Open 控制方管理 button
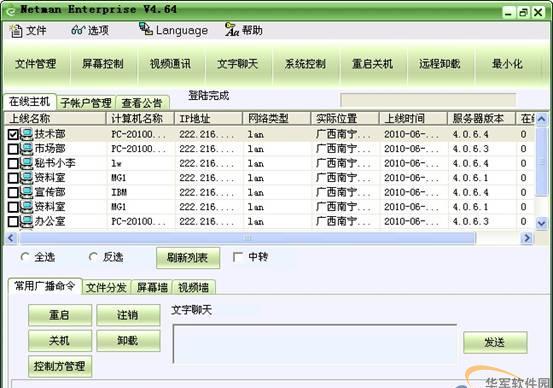The width and height of the screenshot is (553, 388). click(x=60, y=366)
